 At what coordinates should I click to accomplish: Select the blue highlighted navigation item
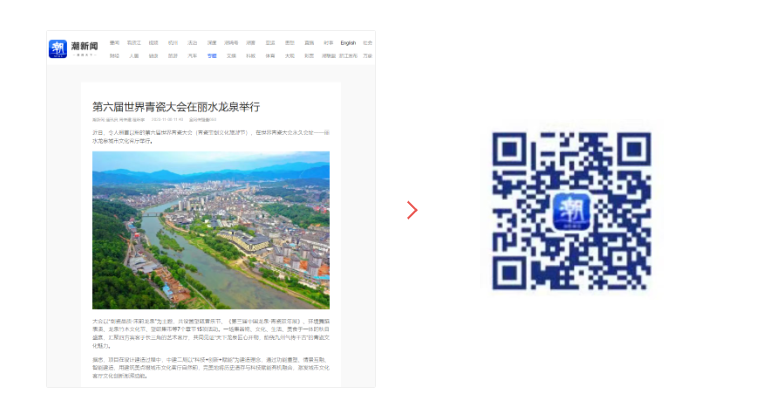(212, 56)
